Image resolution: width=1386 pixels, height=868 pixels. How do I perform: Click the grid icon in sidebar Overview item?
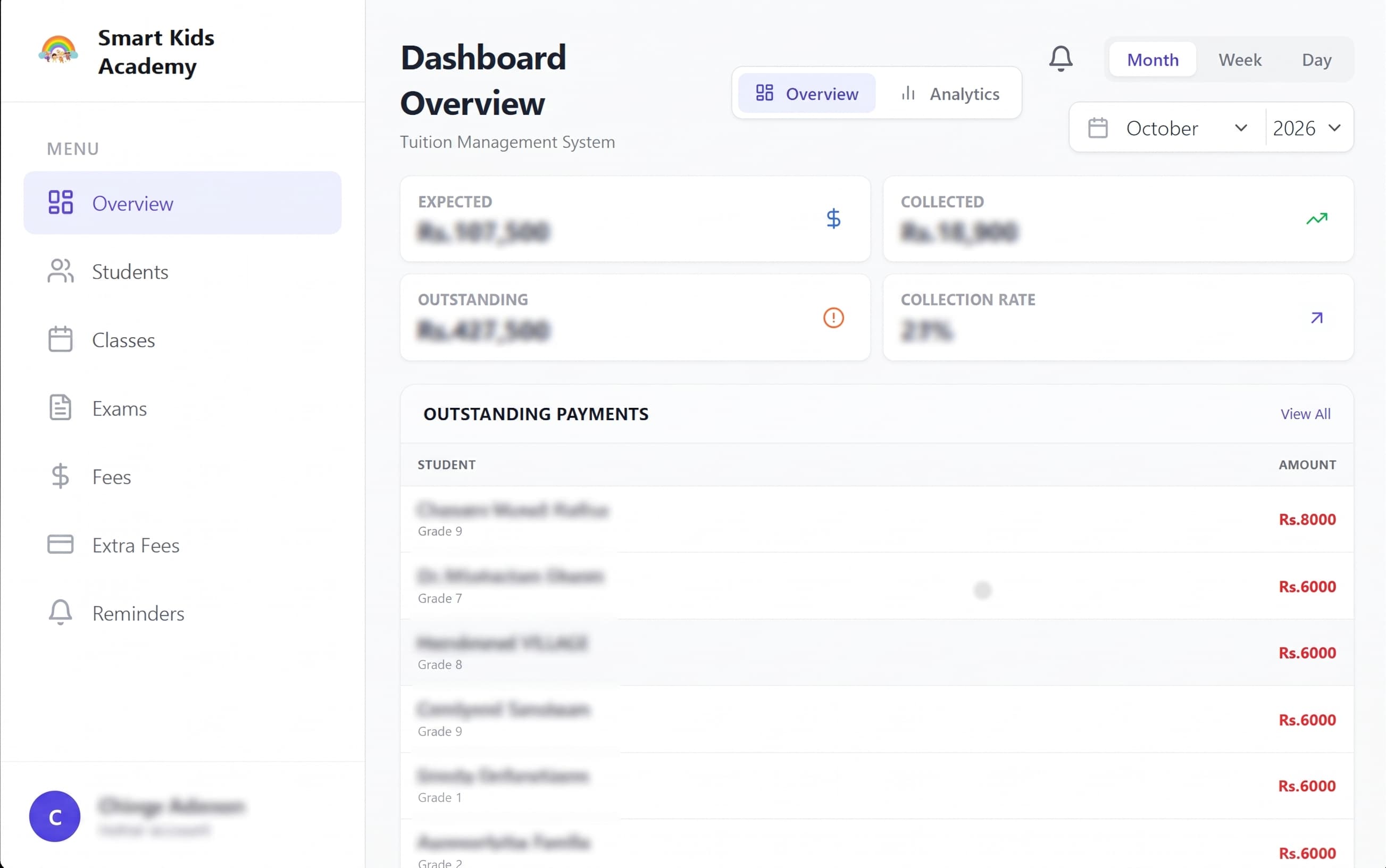pyautogui.click(x=60, y=203)
